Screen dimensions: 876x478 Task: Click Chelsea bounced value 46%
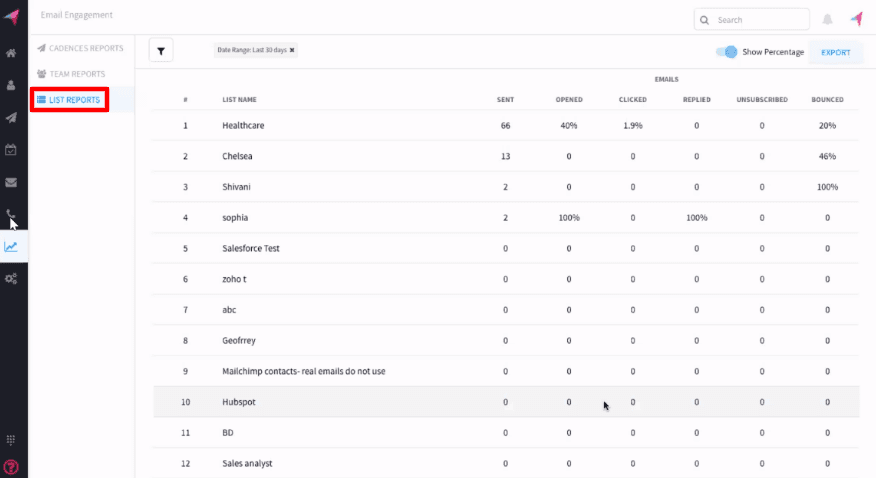click(x=827, y=156)
